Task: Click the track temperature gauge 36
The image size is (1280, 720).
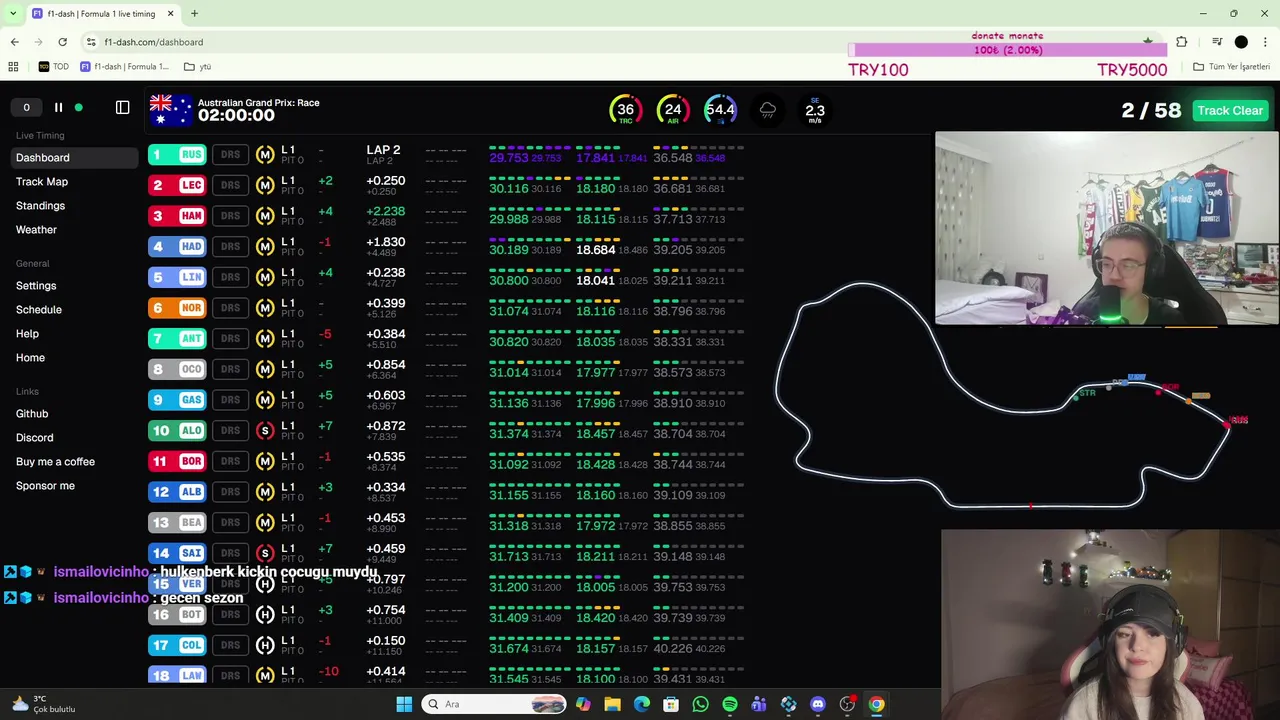Action: (625, 110)
